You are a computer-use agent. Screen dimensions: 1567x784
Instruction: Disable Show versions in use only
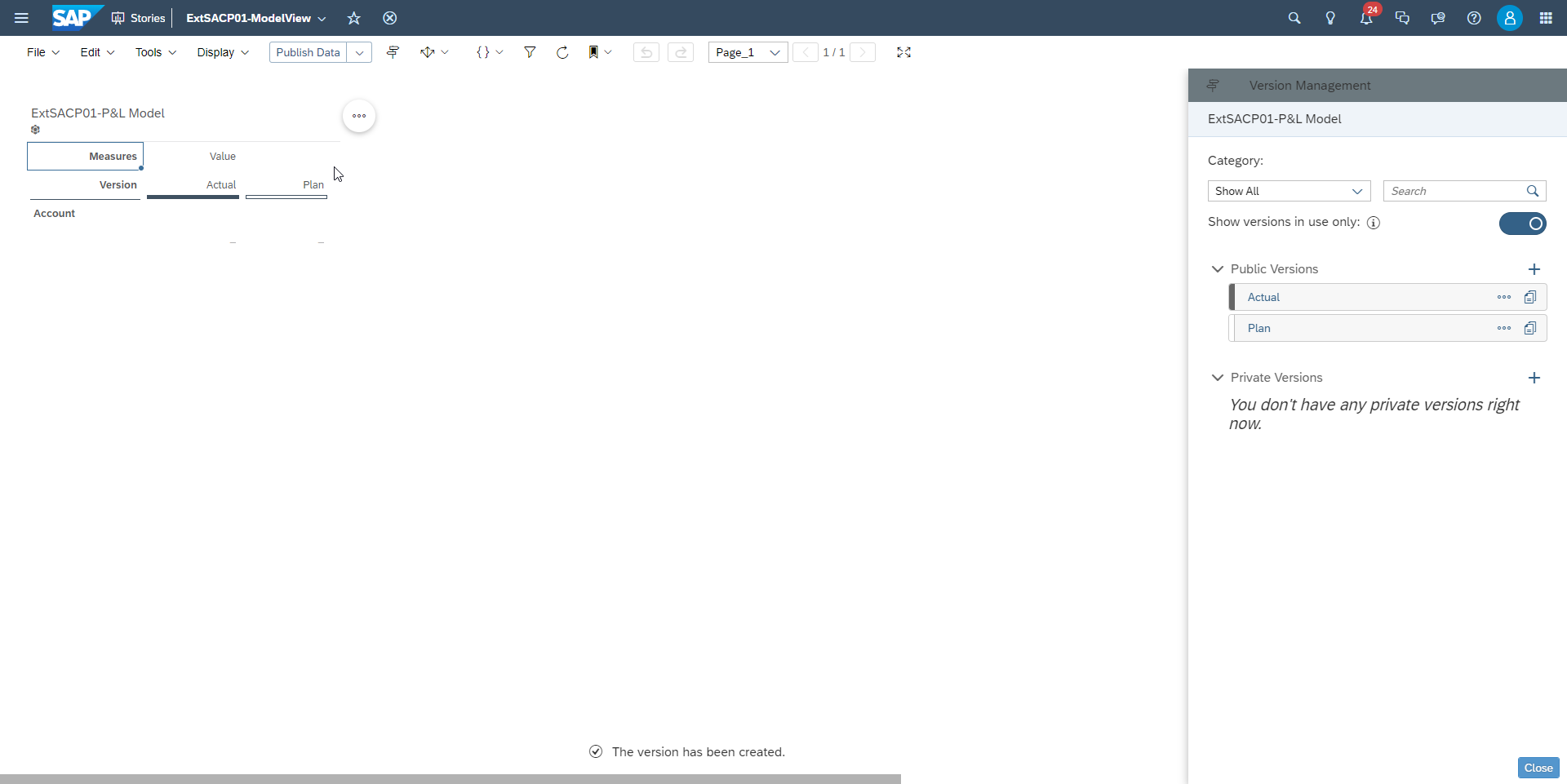(x=1524, y=223)
